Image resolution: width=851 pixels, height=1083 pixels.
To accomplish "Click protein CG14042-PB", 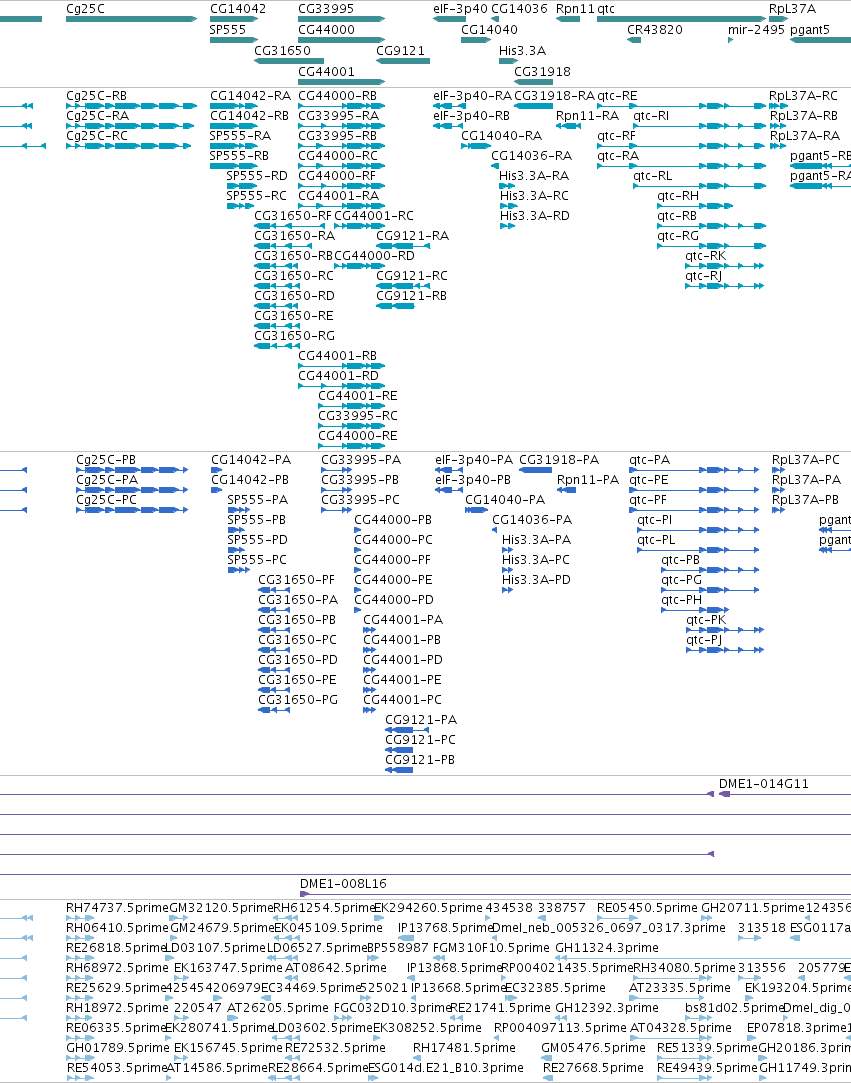I will 250,480.
